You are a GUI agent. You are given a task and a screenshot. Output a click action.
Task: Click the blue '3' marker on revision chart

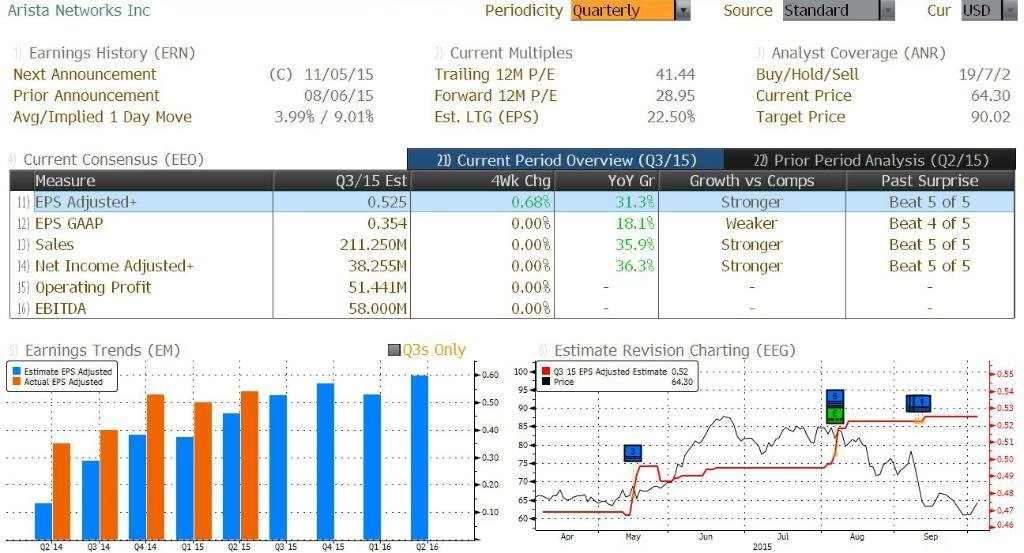pos(632,452)
